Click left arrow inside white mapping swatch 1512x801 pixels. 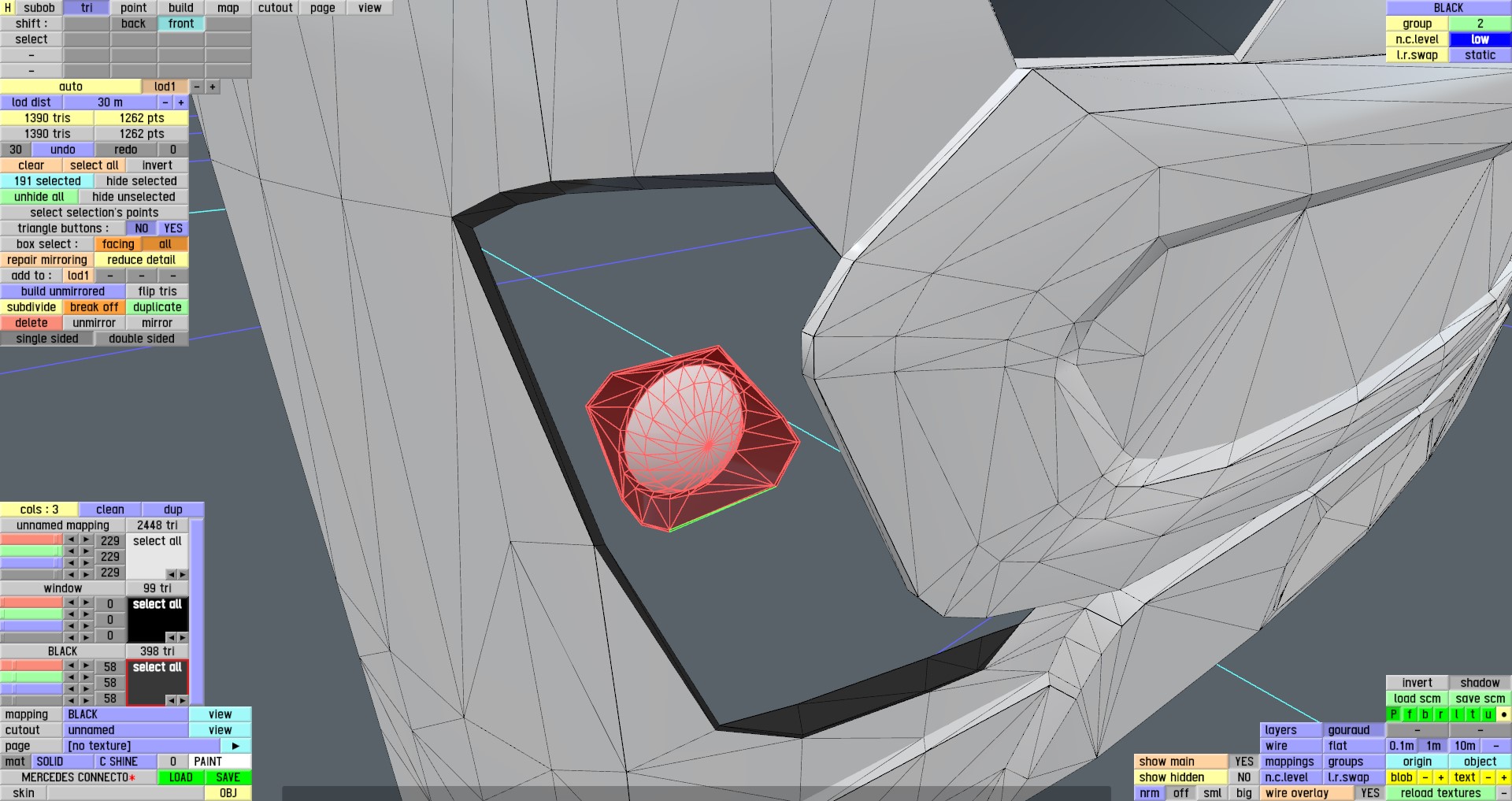tap(170, 574)
